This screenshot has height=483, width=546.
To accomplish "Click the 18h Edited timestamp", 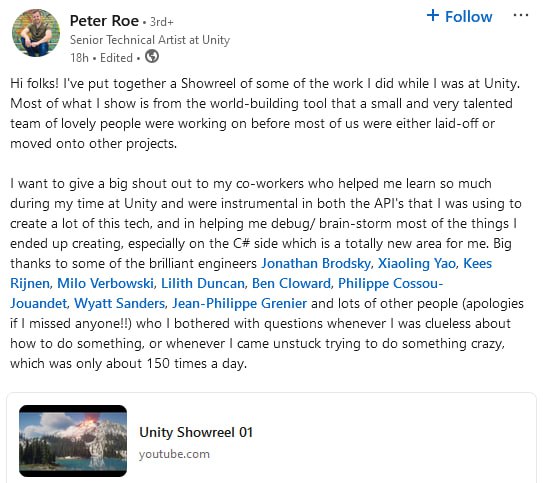I will point(101,57).
